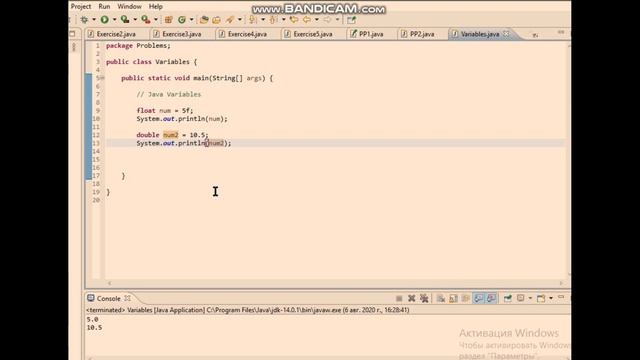Switch to Exercise5.java tab
Viewport: 640px width, 360px height.
(x=313, y=34)
